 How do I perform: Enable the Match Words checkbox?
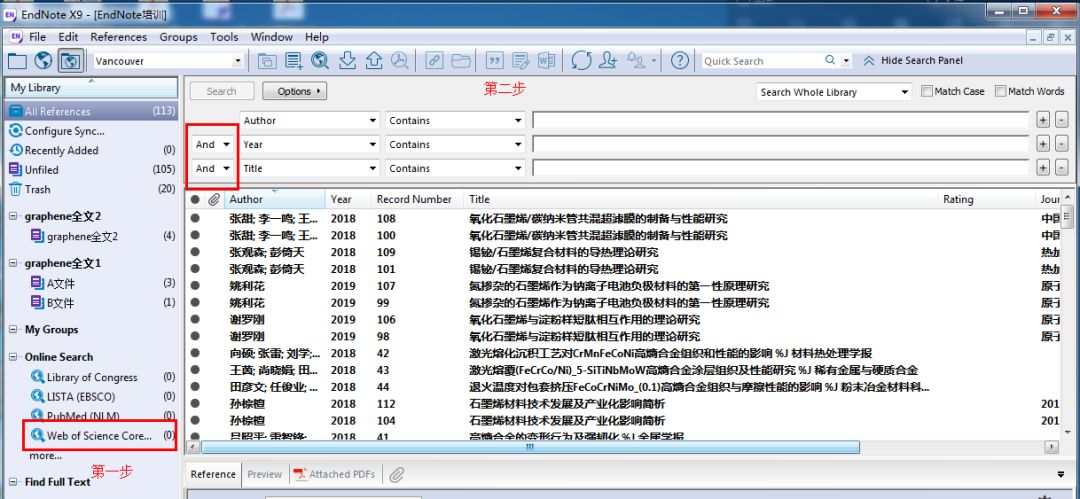pos(1000,91)
